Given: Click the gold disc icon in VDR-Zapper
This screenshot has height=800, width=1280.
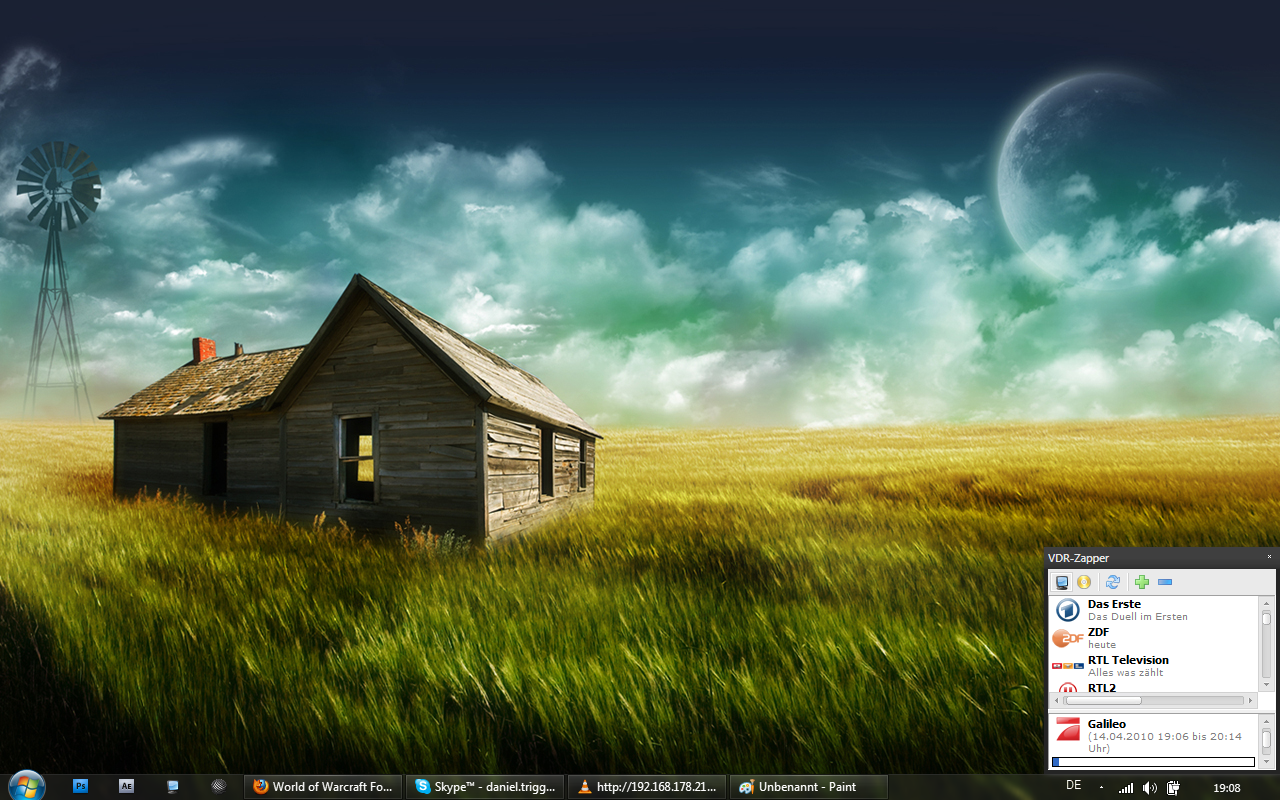Looking at the screenshot, I should 1084,582.
